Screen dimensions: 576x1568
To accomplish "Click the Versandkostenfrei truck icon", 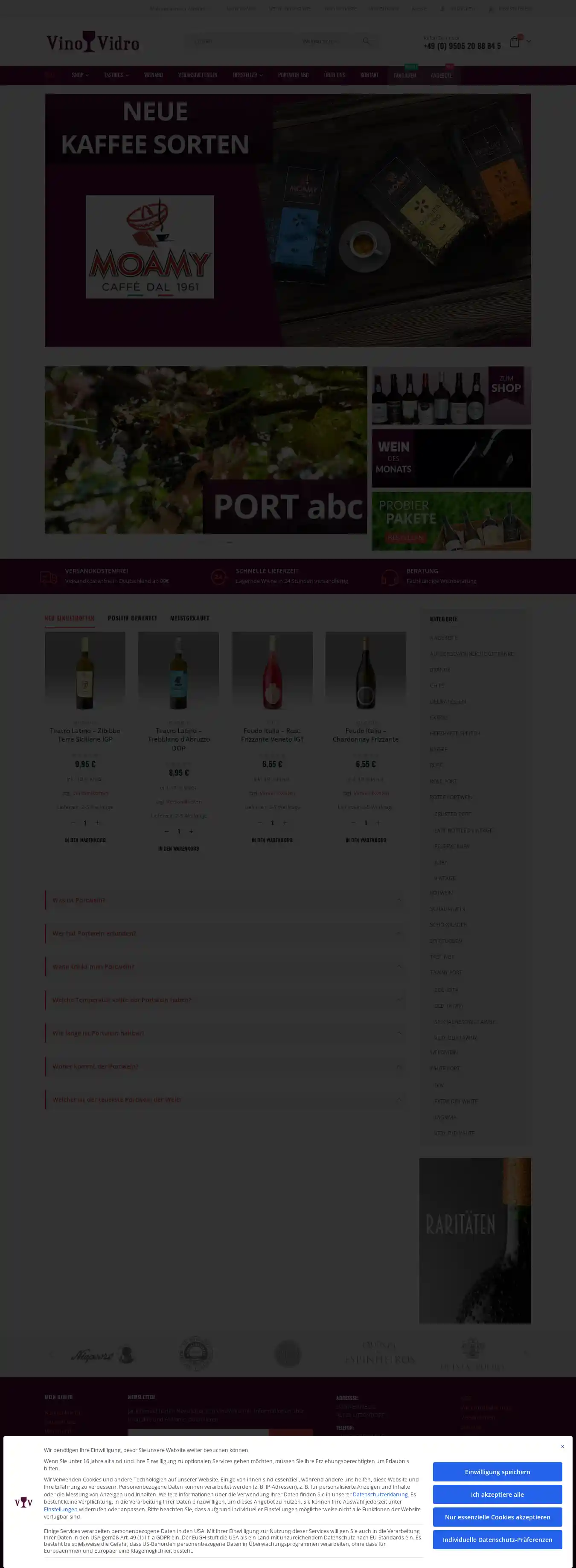I will point(48,577).
